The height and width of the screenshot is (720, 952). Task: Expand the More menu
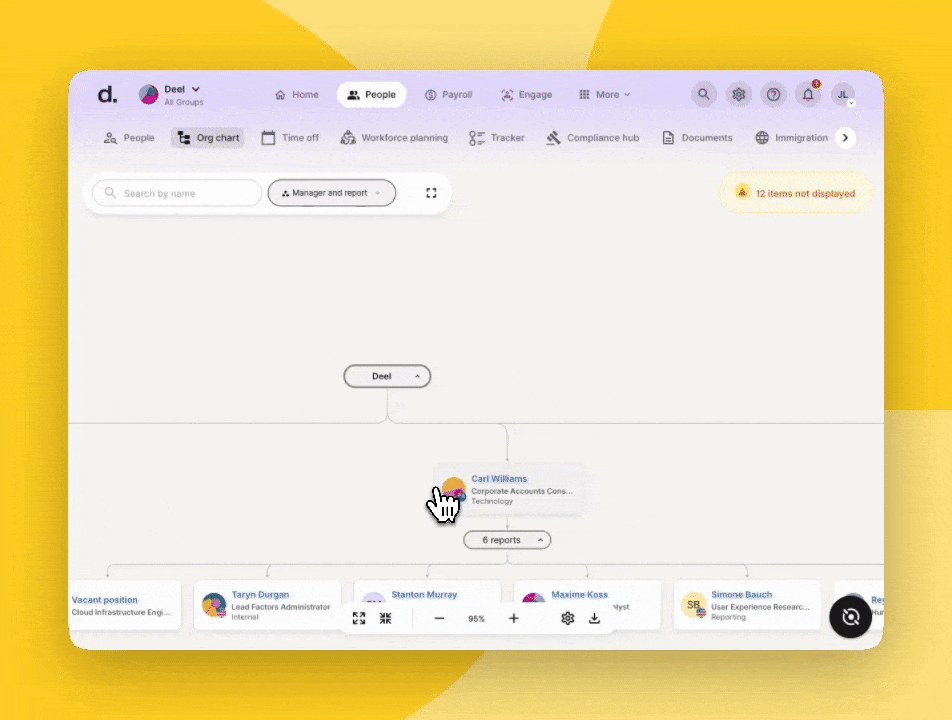[x=605, y=95]
